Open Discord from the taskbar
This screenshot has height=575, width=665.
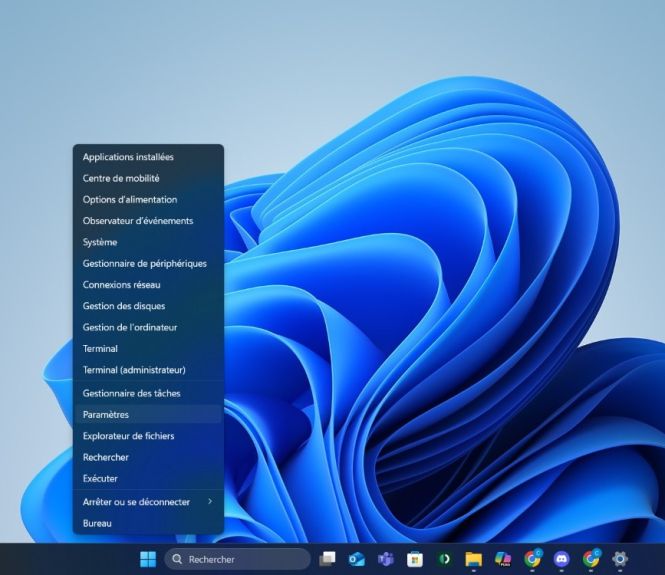pos(562,559)
